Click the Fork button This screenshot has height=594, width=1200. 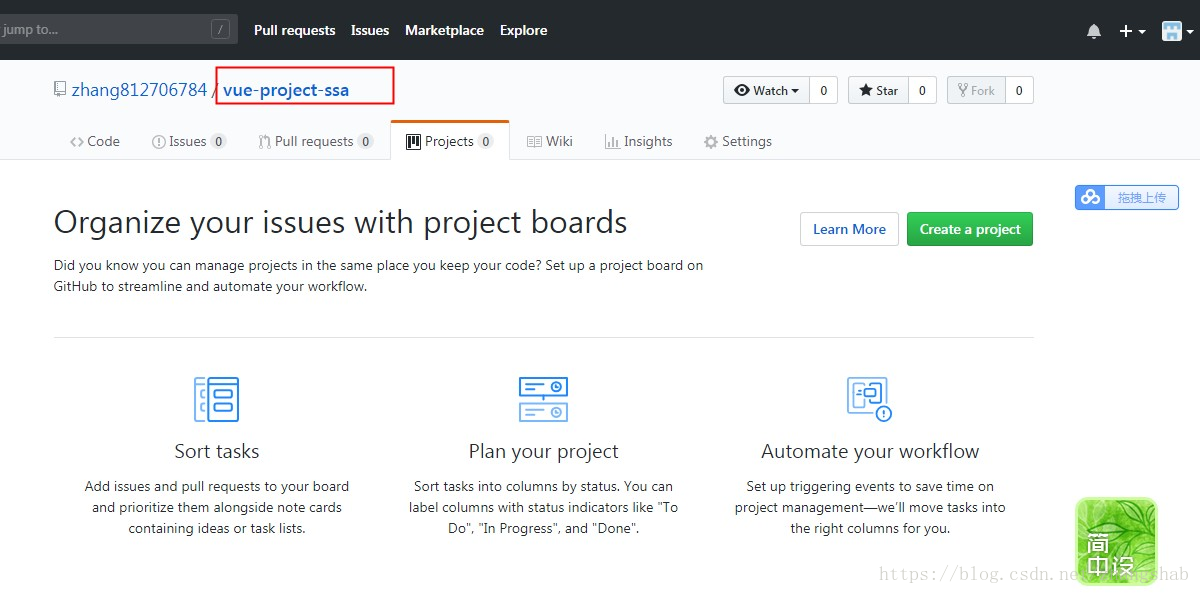[x=975, y=90]
